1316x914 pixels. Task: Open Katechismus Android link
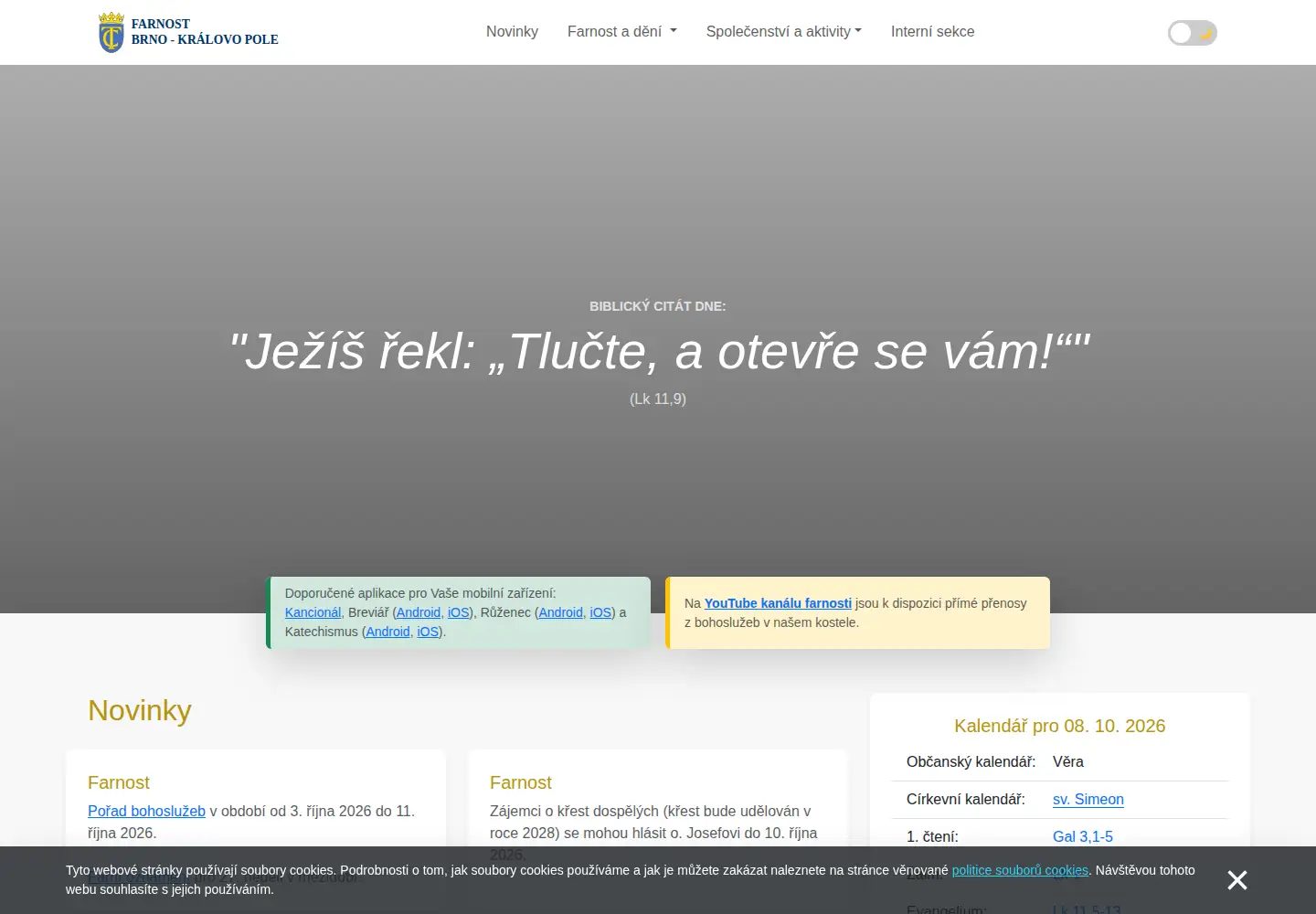pos(388,632)
